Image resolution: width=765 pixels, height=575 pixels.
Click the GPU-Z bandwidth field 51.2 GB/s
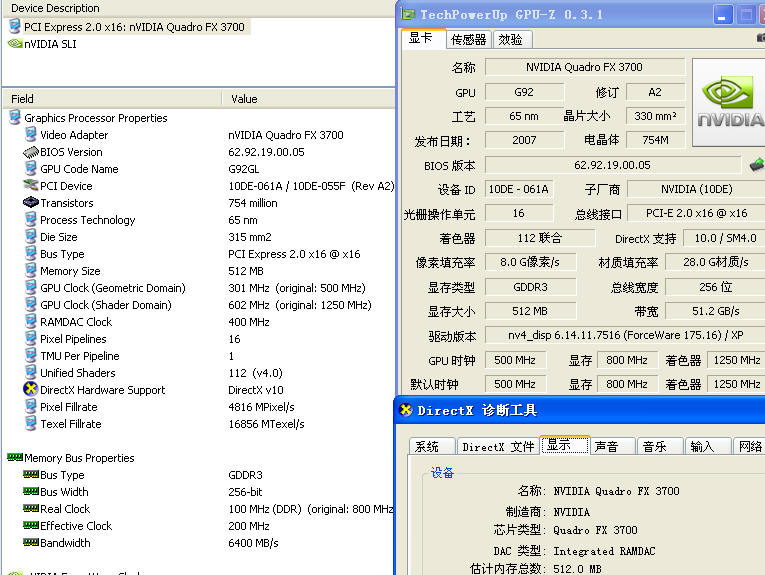(x=715, y=311)
